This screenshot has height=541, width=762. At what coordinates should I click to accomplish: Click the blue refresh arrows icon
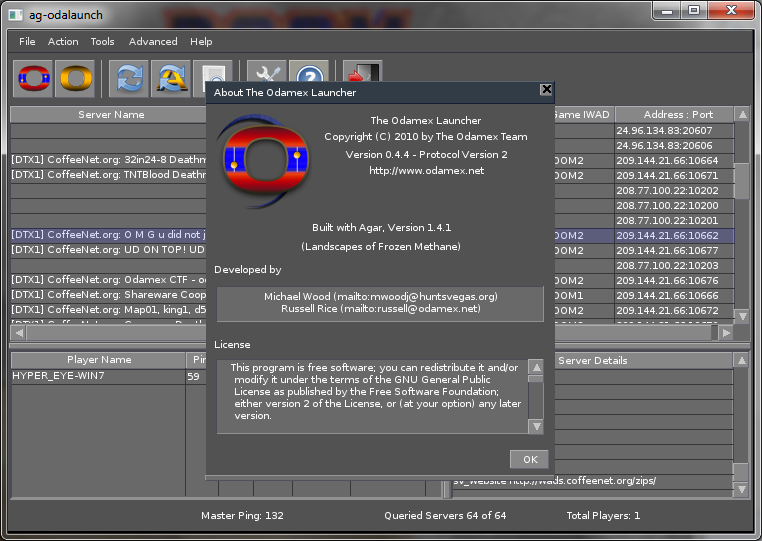coord(129,78)
